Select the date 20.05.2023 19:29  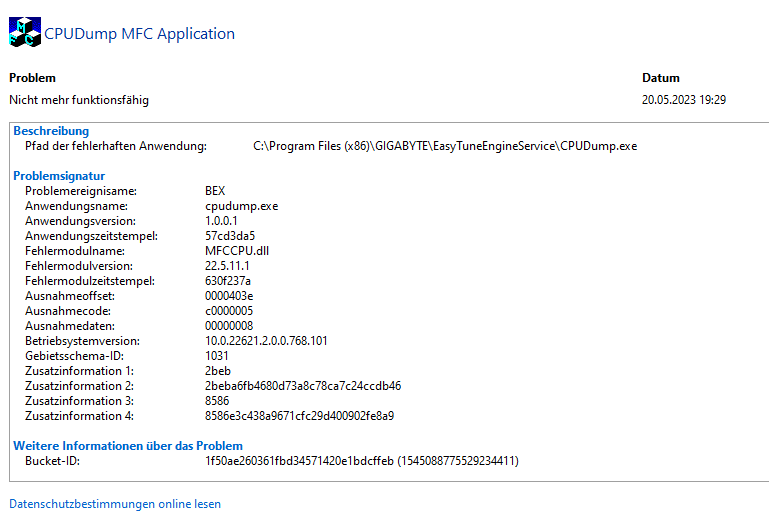tap(684, 100)
